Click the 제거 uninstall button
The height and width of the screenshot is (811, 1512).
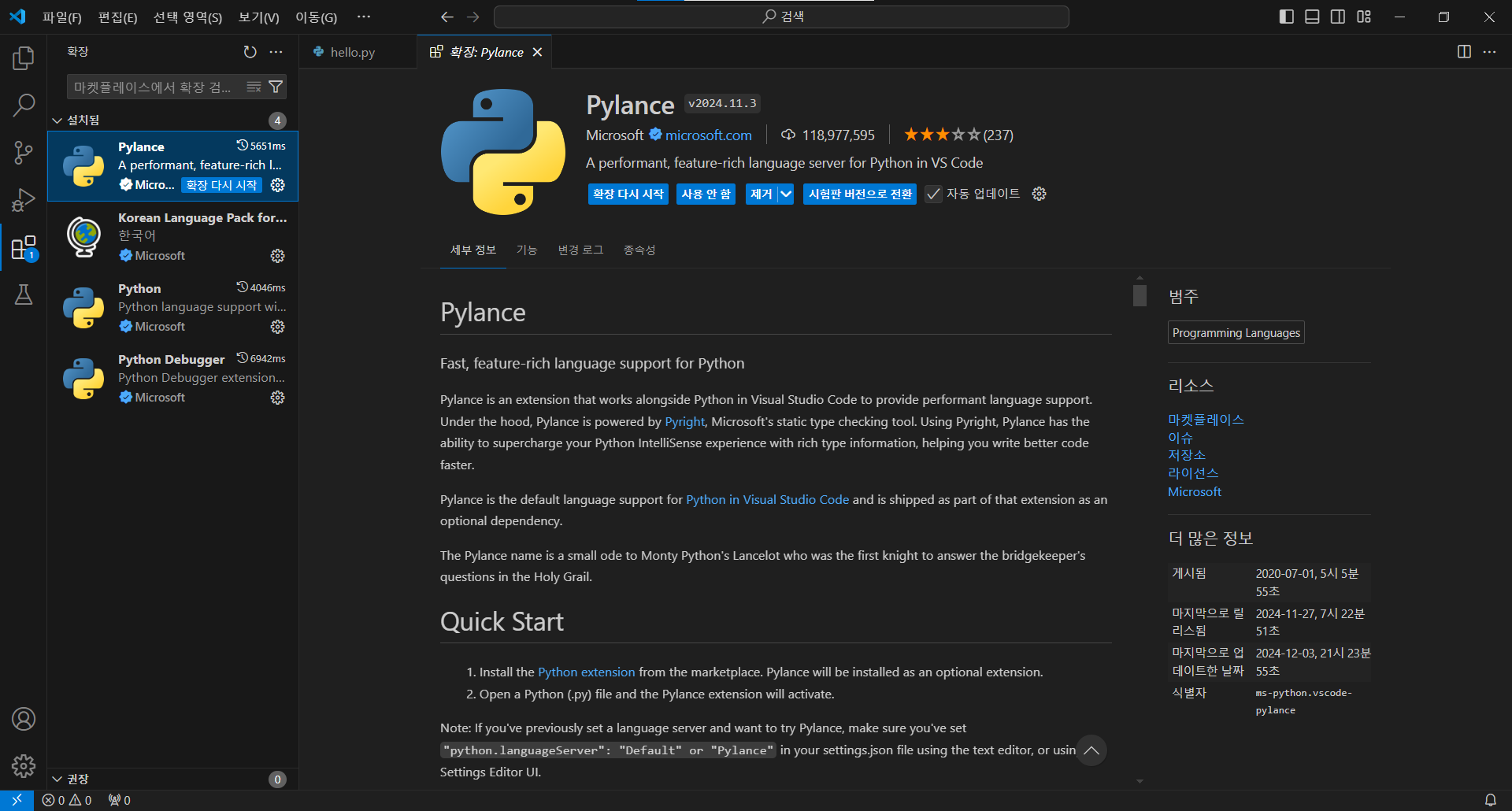click(761, 194)
